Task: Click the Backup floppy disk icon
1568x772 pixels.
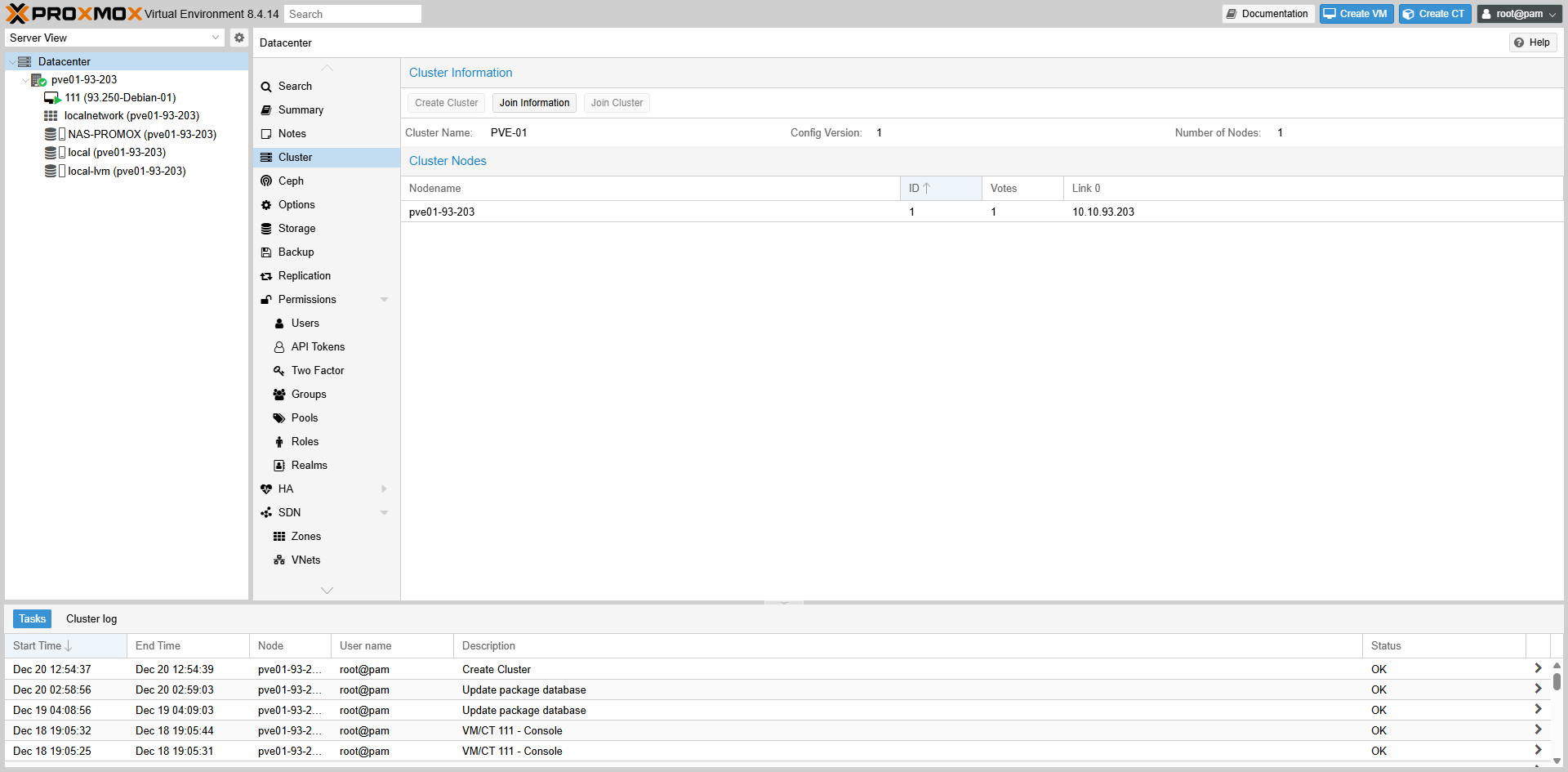Action: point(266,252)
